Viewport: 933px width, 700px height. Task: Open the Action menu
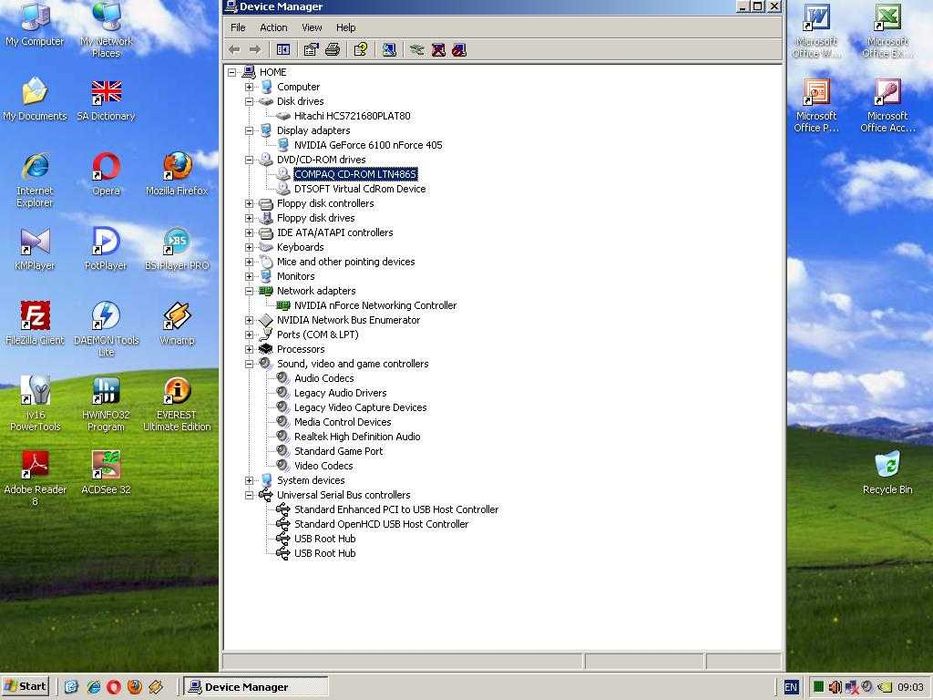(273, 27)
